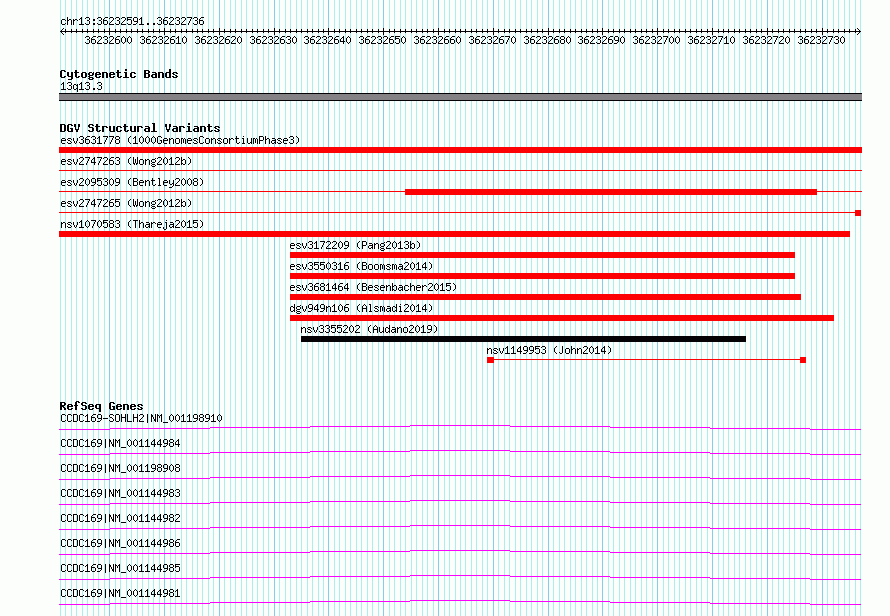Image resolution: width=890 pixels, height=616 pixels.
Task: Click ruler coordinate 36232730
Action: click(821, 40)
